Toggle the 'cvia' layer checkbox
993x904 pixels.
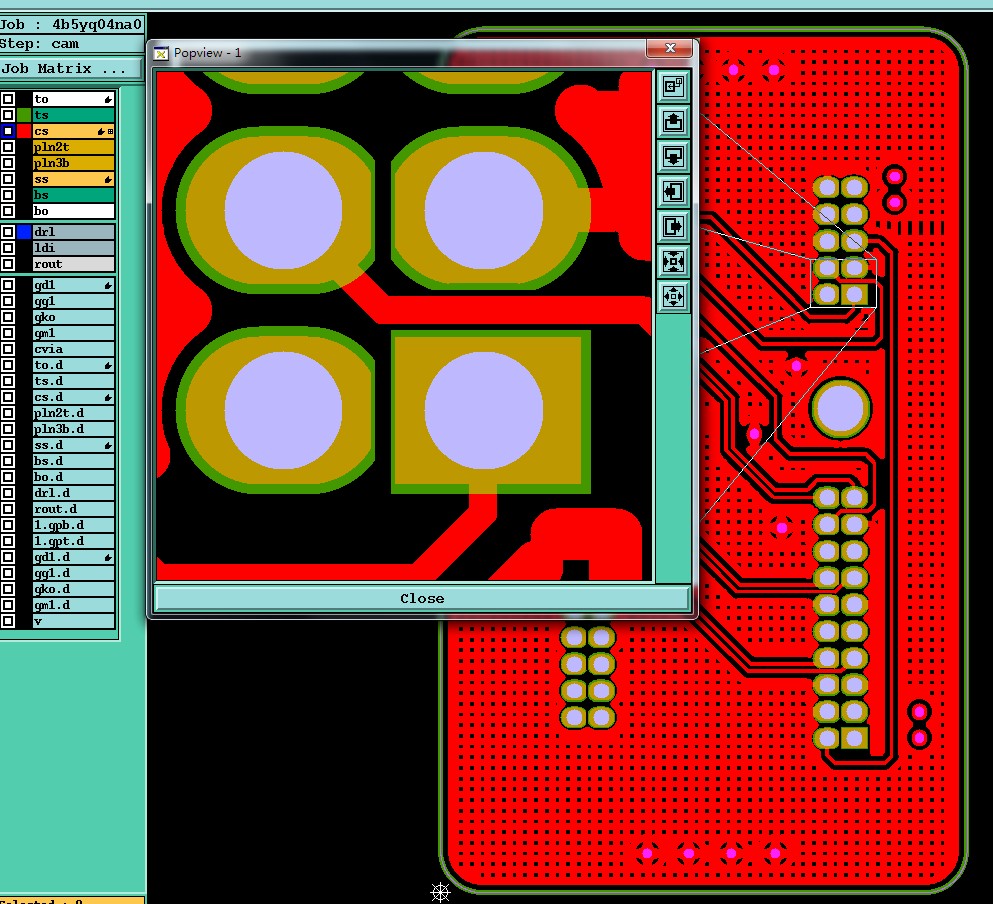tap(8, 349)
